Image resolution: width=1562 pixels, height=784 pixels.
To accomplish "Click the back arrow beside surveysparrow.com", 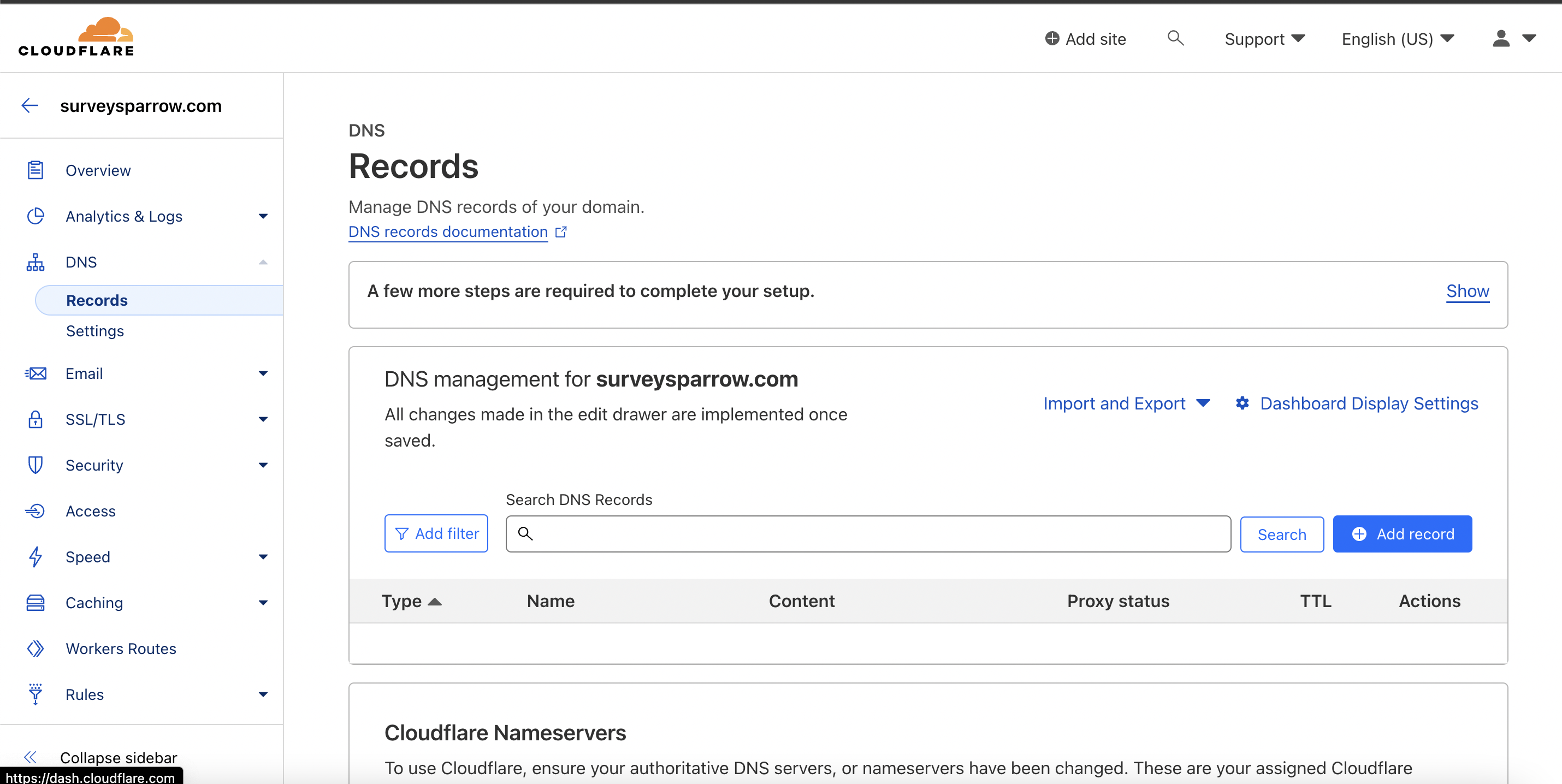I will click(29, 105).
